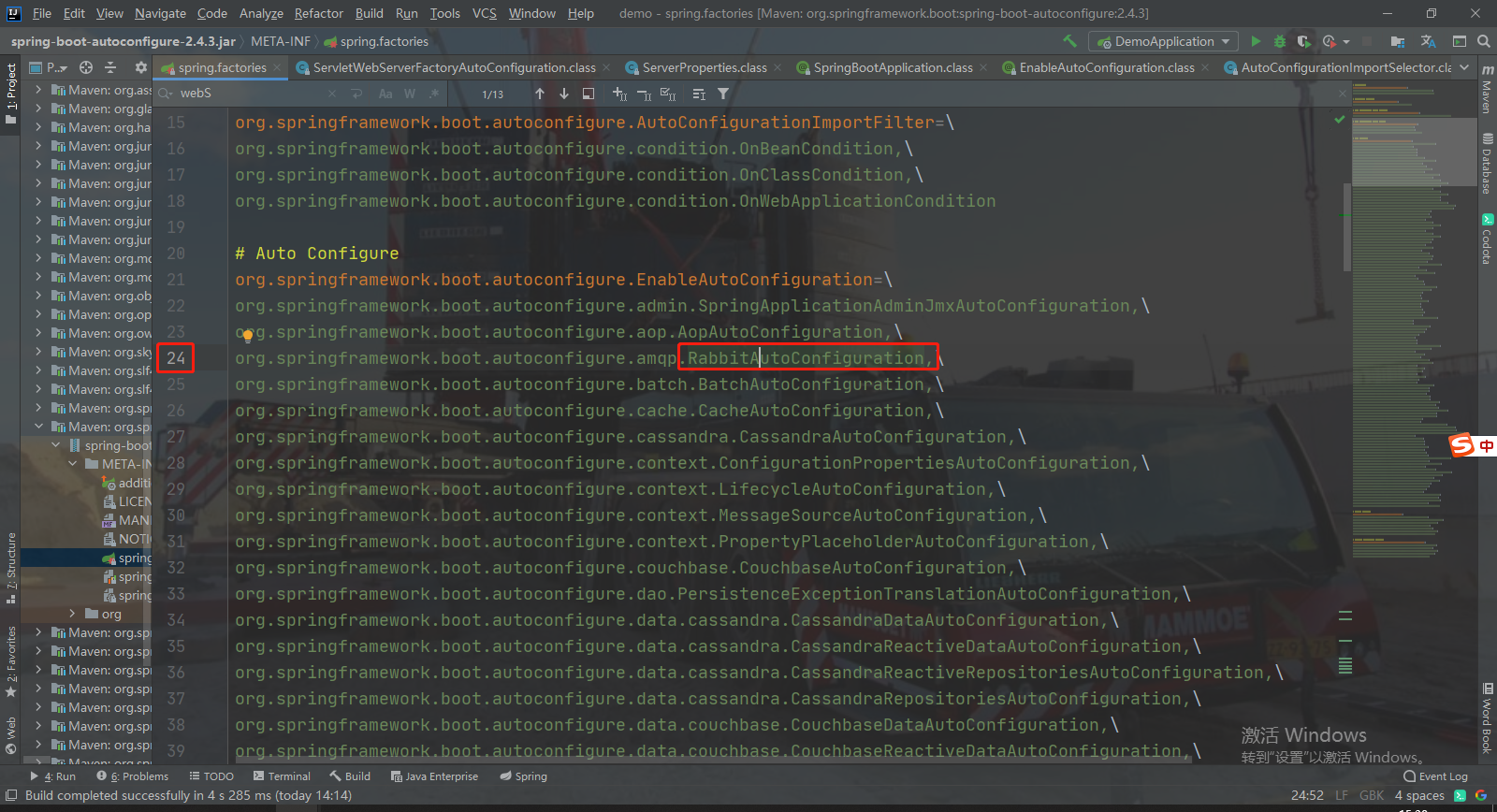The width and height of the screenshot is (1497, 812).
Task: Run DemoApplication with green play icon
Action: tap(1256, 41)
